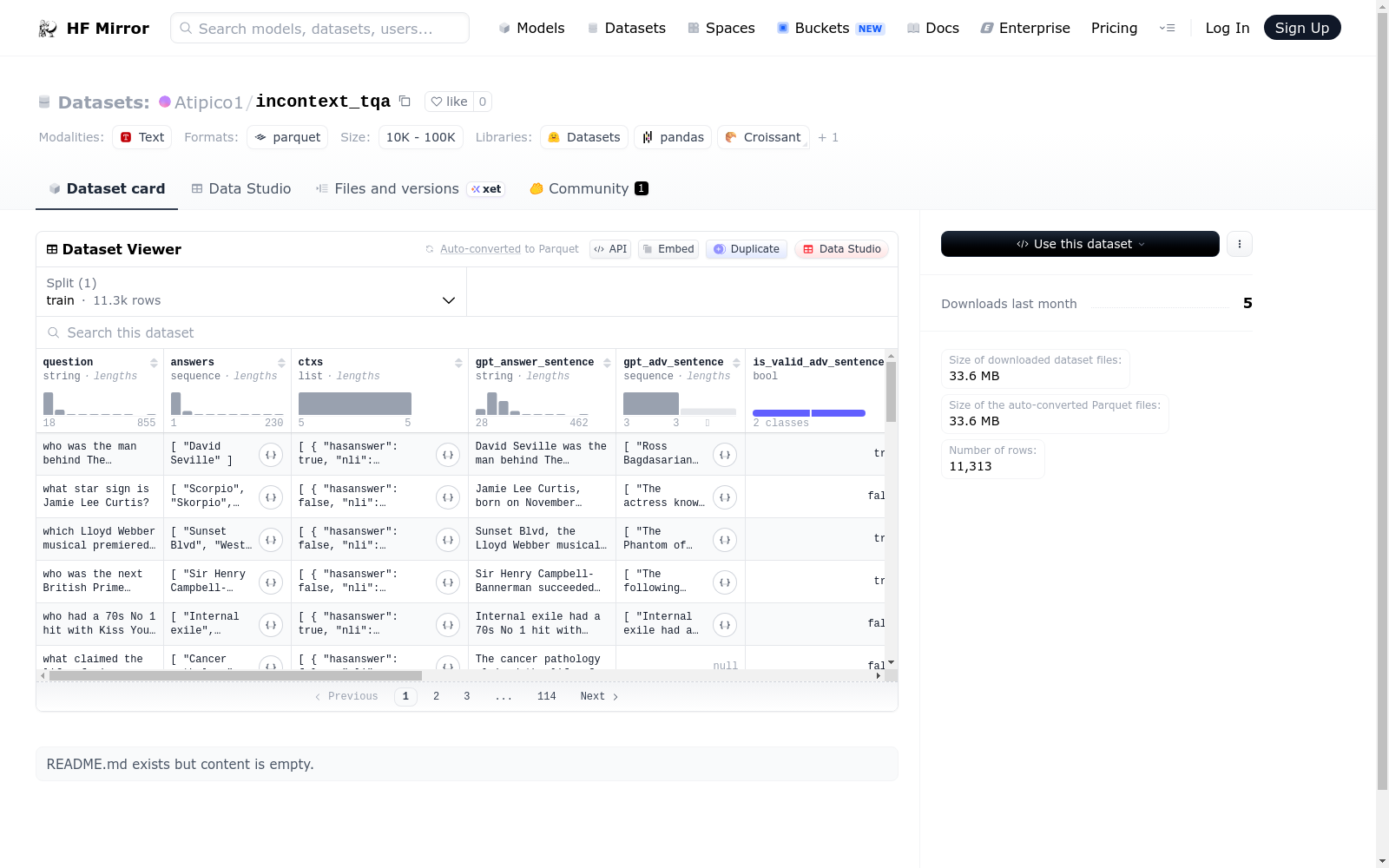Expand the JSON icon for Internal exile answers
Viewport: 1389px width, 868px height.
tap(271, 624)
